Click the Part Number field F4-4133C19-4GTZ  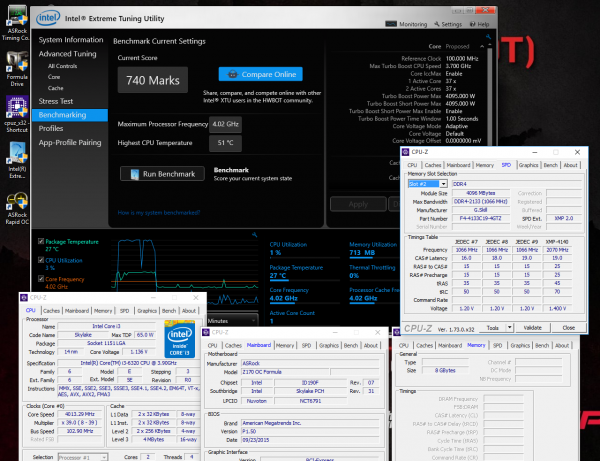click(481, 218)
